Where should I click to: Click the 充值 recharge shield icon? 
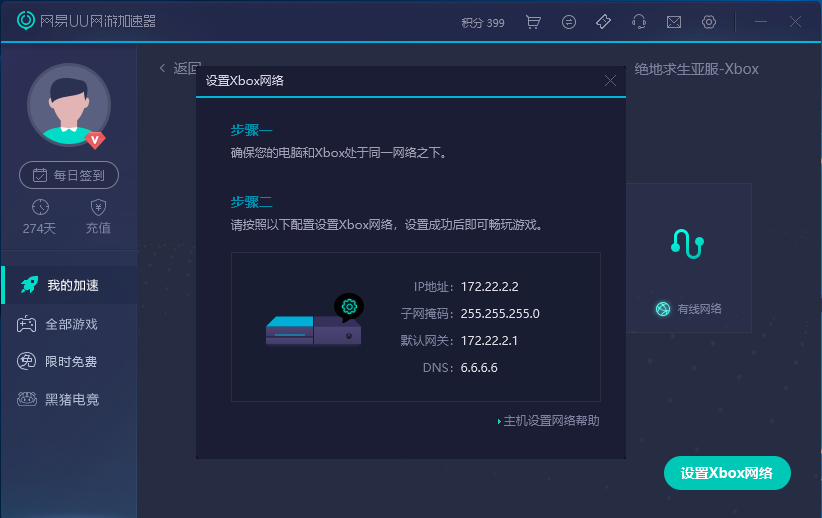[98, 207]
